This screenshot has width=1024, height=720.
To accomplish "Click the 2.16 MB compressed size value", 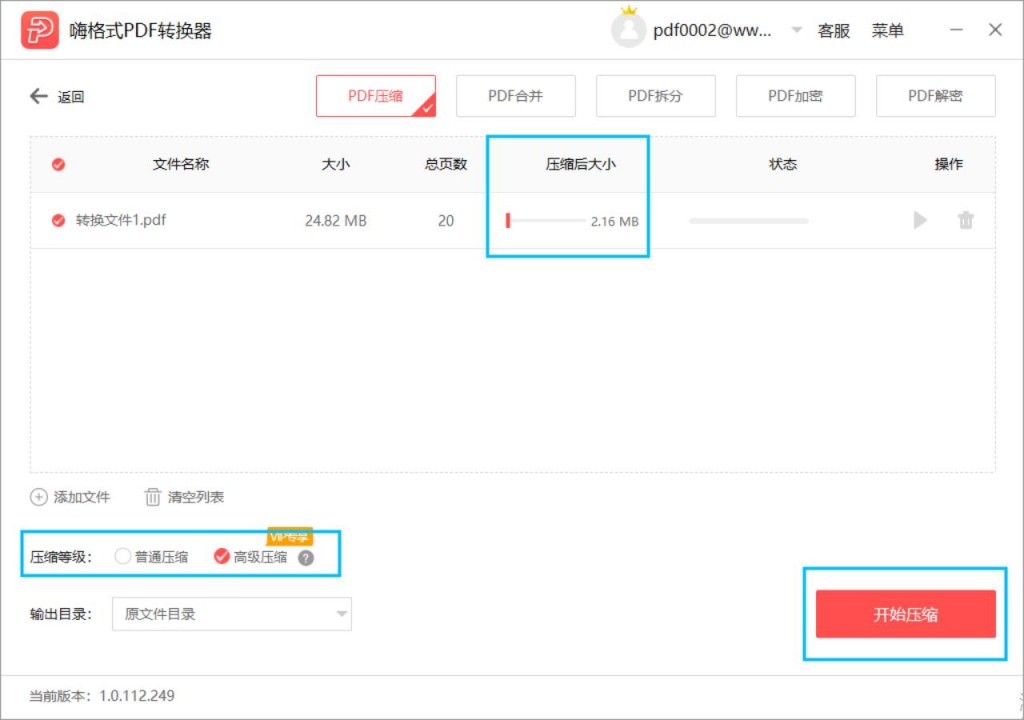I will (615, 221).
